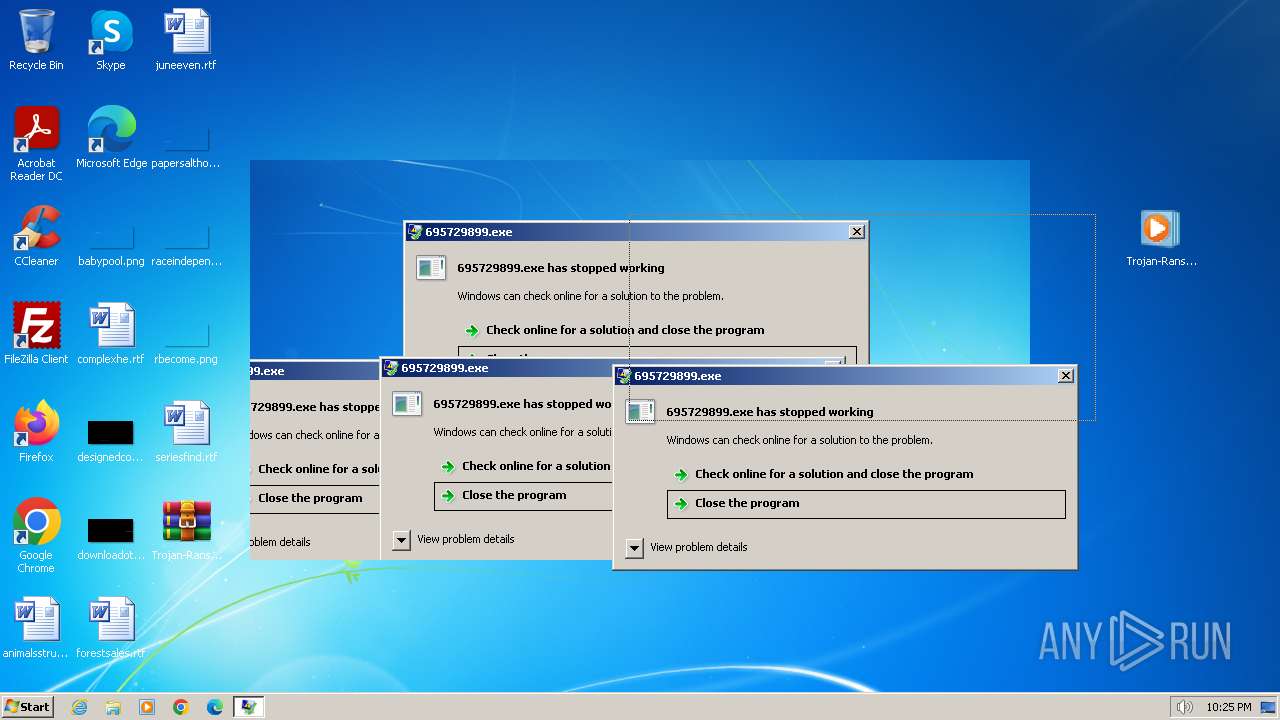
Task: Open the Recycle Bin desktop icon
Action: [x=36, y=40]
